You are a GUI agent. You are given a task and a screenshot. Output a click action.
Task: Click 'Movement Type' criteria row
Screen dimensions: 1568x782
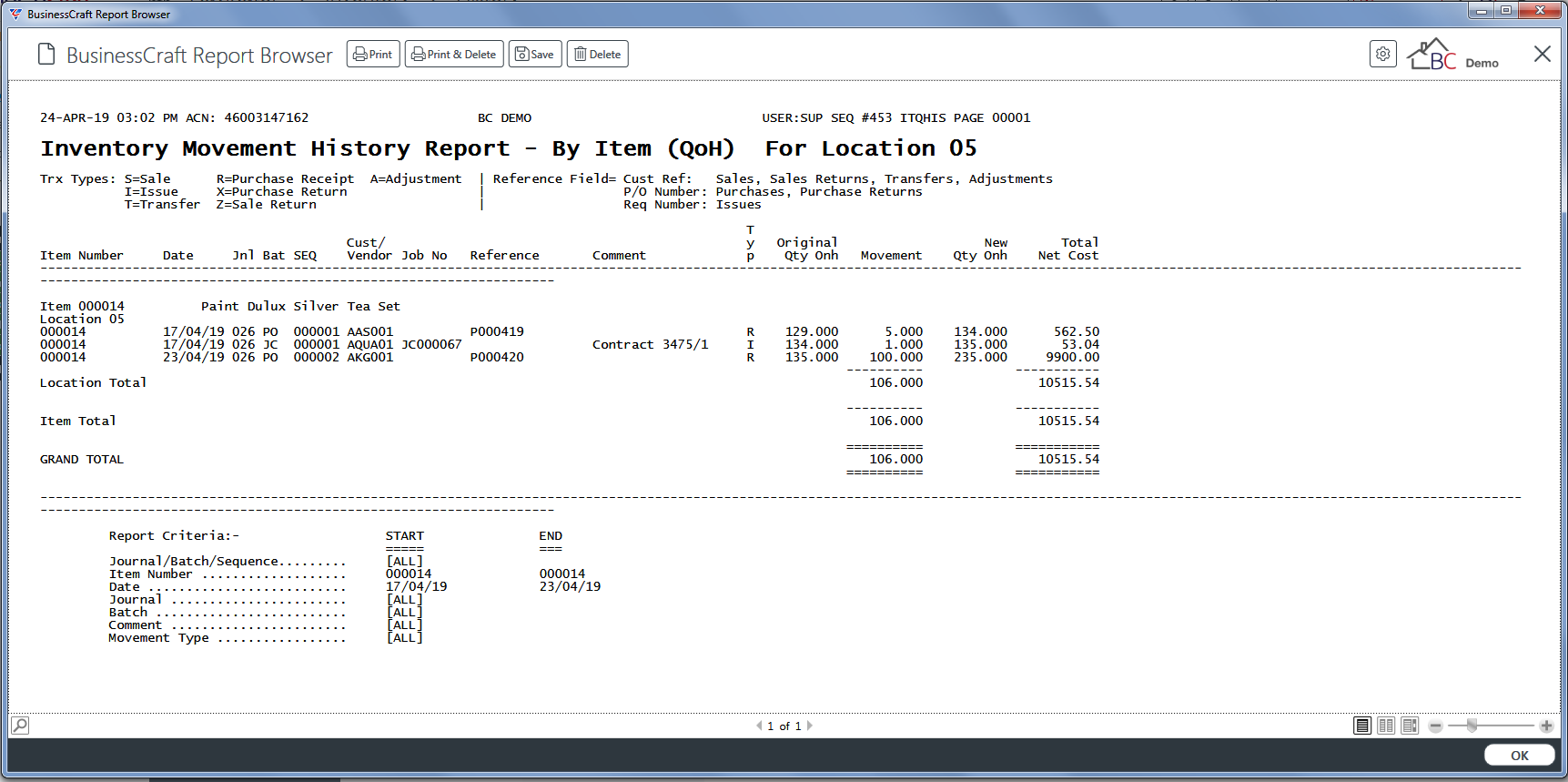tap(266, 637)
